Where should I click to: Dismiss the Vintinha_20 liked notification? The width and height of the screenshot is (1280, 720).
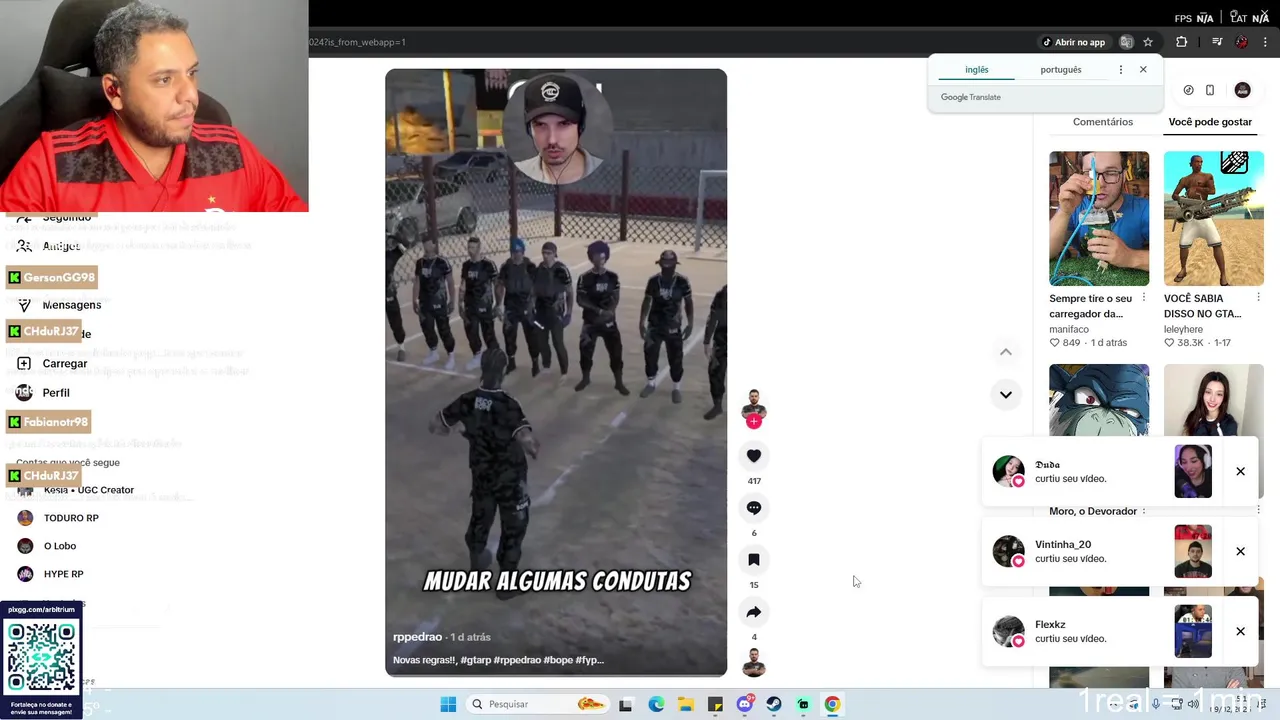click(1240, 551)
